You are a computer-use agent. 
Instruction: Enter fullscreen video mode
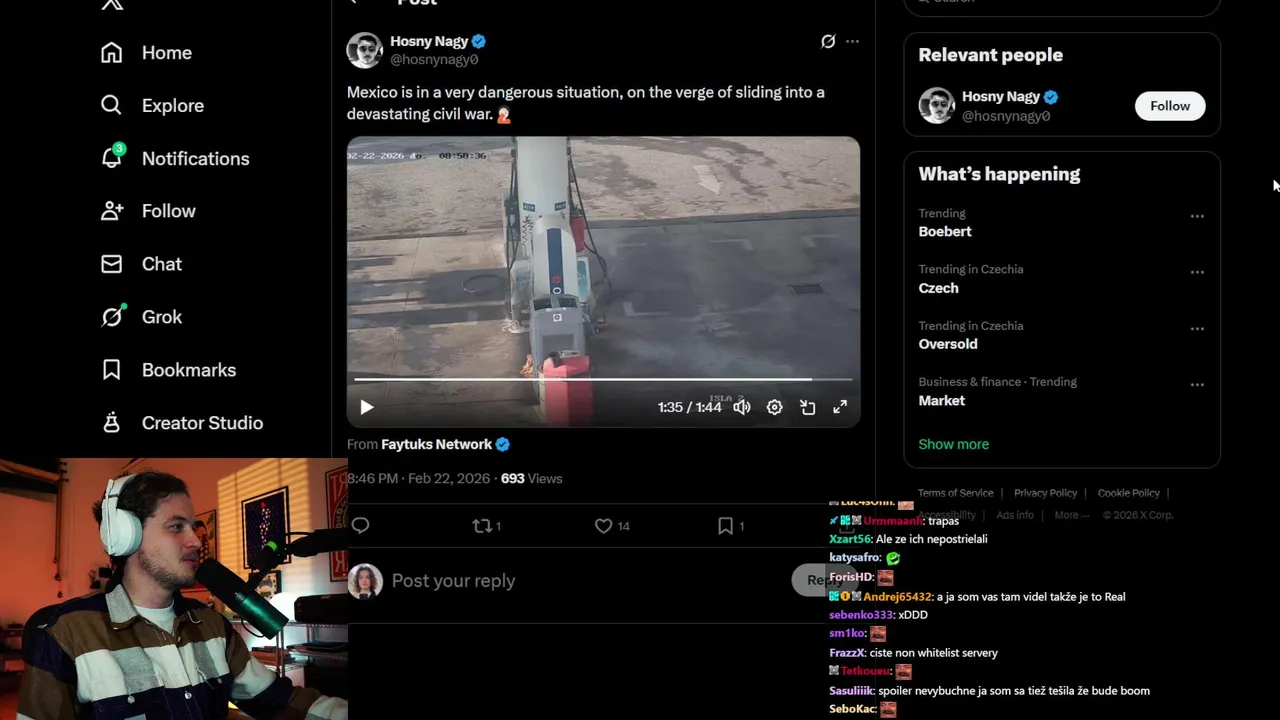(840, 407)
